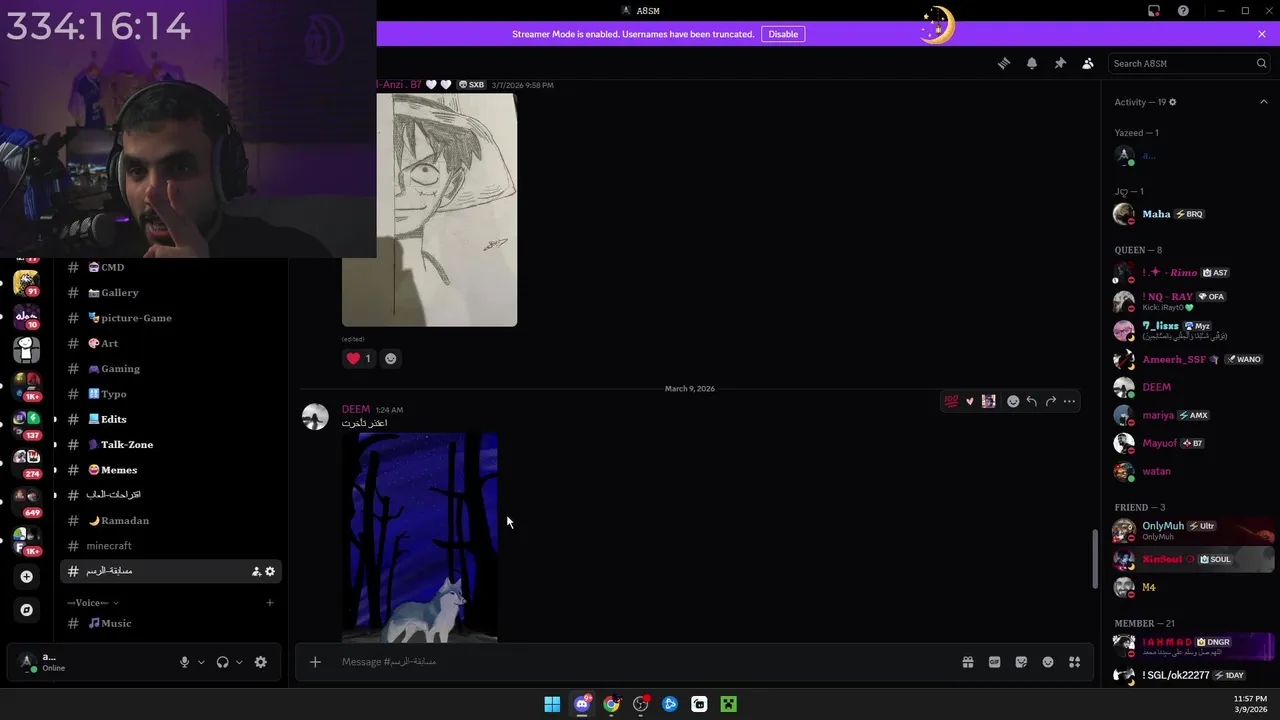Open the wolf painting image
This screenshot has height=720, width=1280.
[420, 537]
